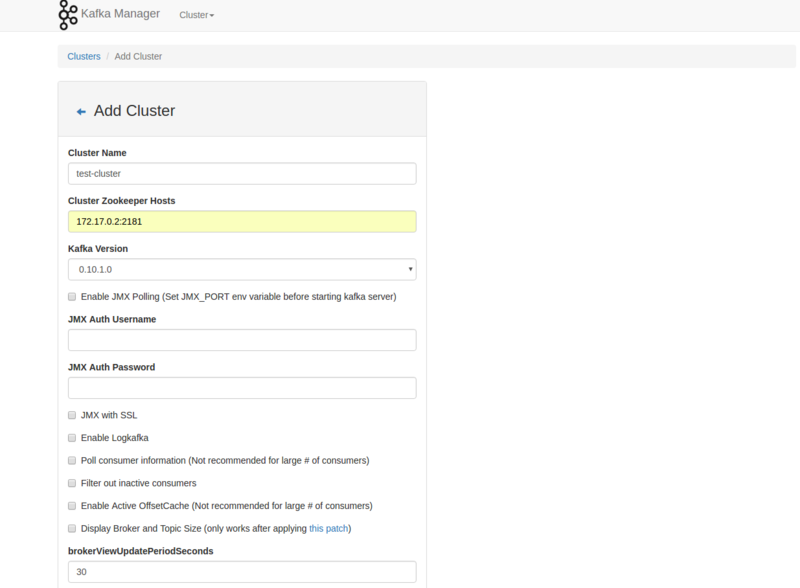800x588 pixels.
Task: Click the JMX Auth Password label
Action: 111,367
